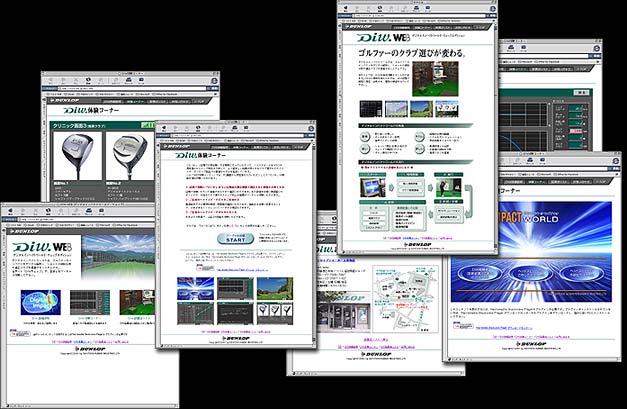The image size is (627, 409).
Task: Click the AutoFill icon in the Diw.WEB home window
Action: coord(75,211)
